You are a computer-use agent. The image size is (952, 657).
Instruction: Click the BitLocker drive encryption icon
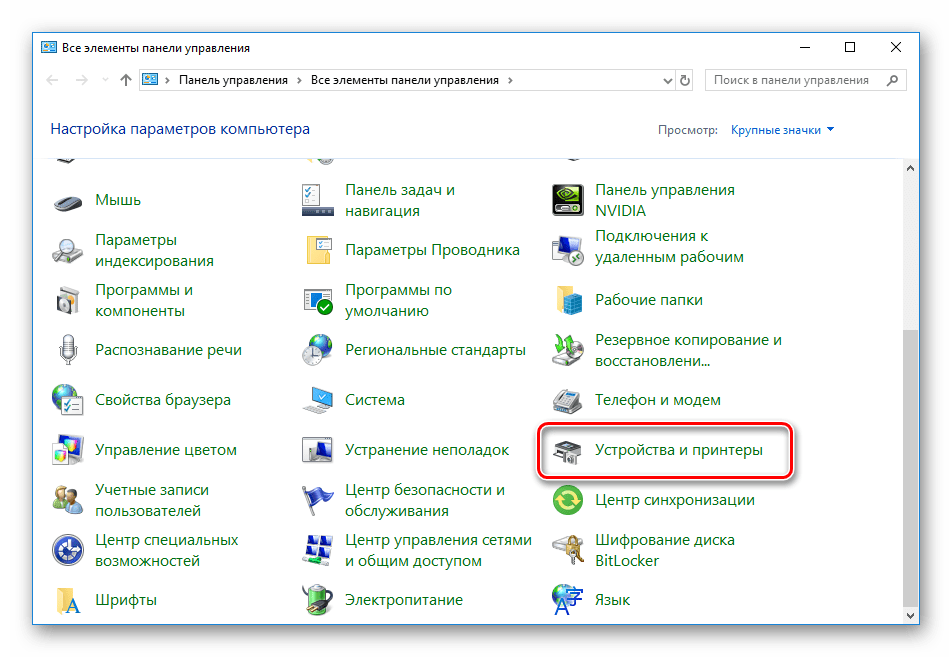click(x=568, y=550)
